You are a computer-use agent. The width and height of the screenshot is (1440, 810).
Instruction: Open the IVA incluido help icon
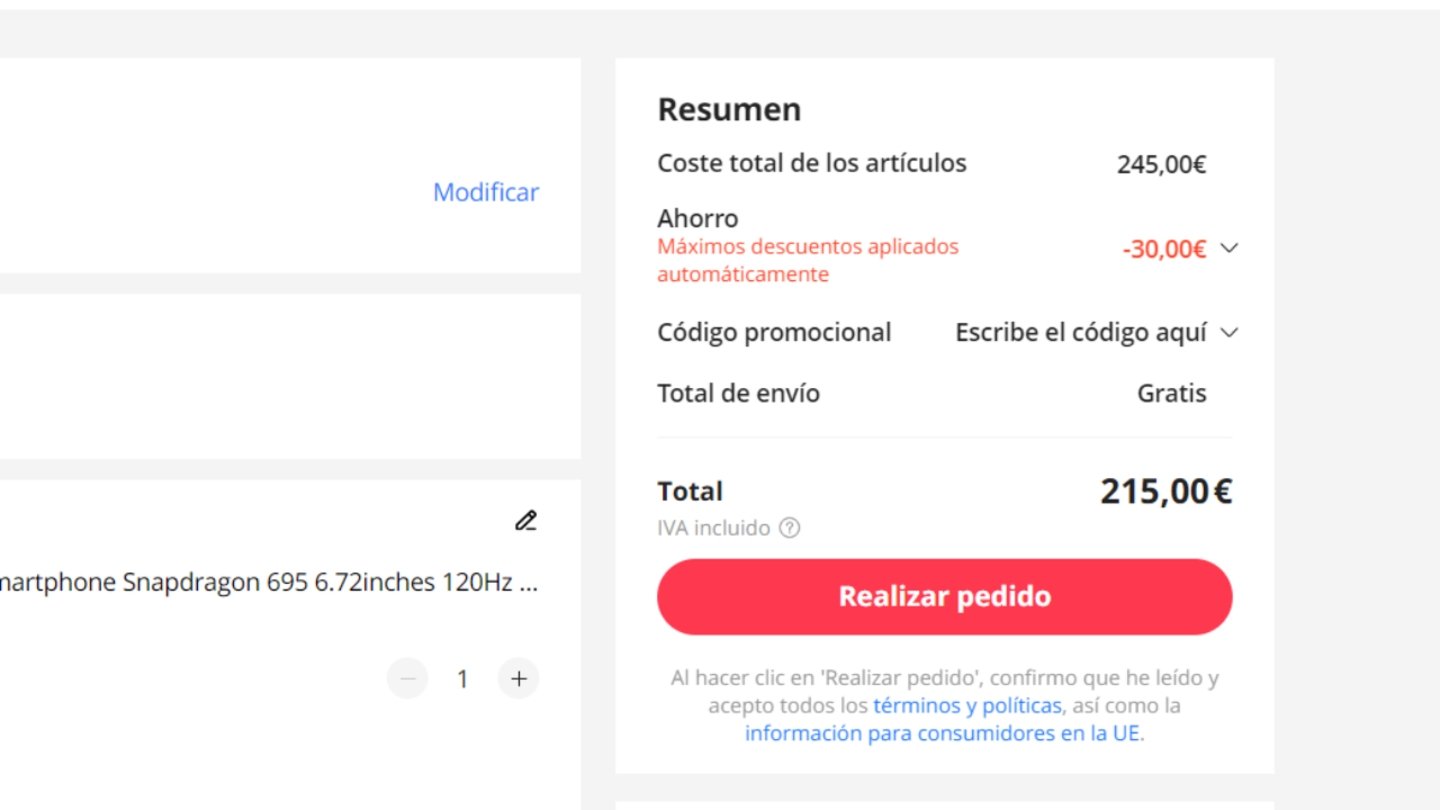click(x=789, y=528)
